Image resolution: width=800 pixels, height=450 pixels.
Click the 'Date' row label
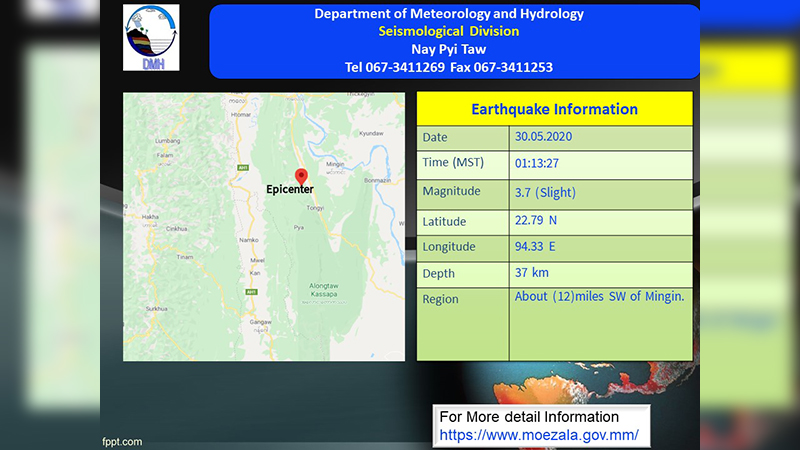point(435,137)
